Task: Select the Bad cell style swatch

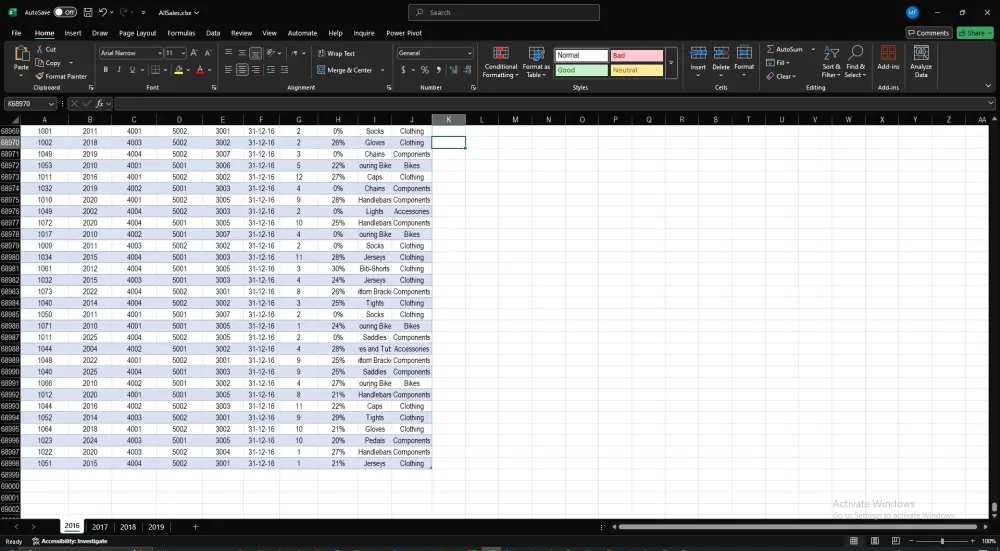Action: tap(636, 55)
